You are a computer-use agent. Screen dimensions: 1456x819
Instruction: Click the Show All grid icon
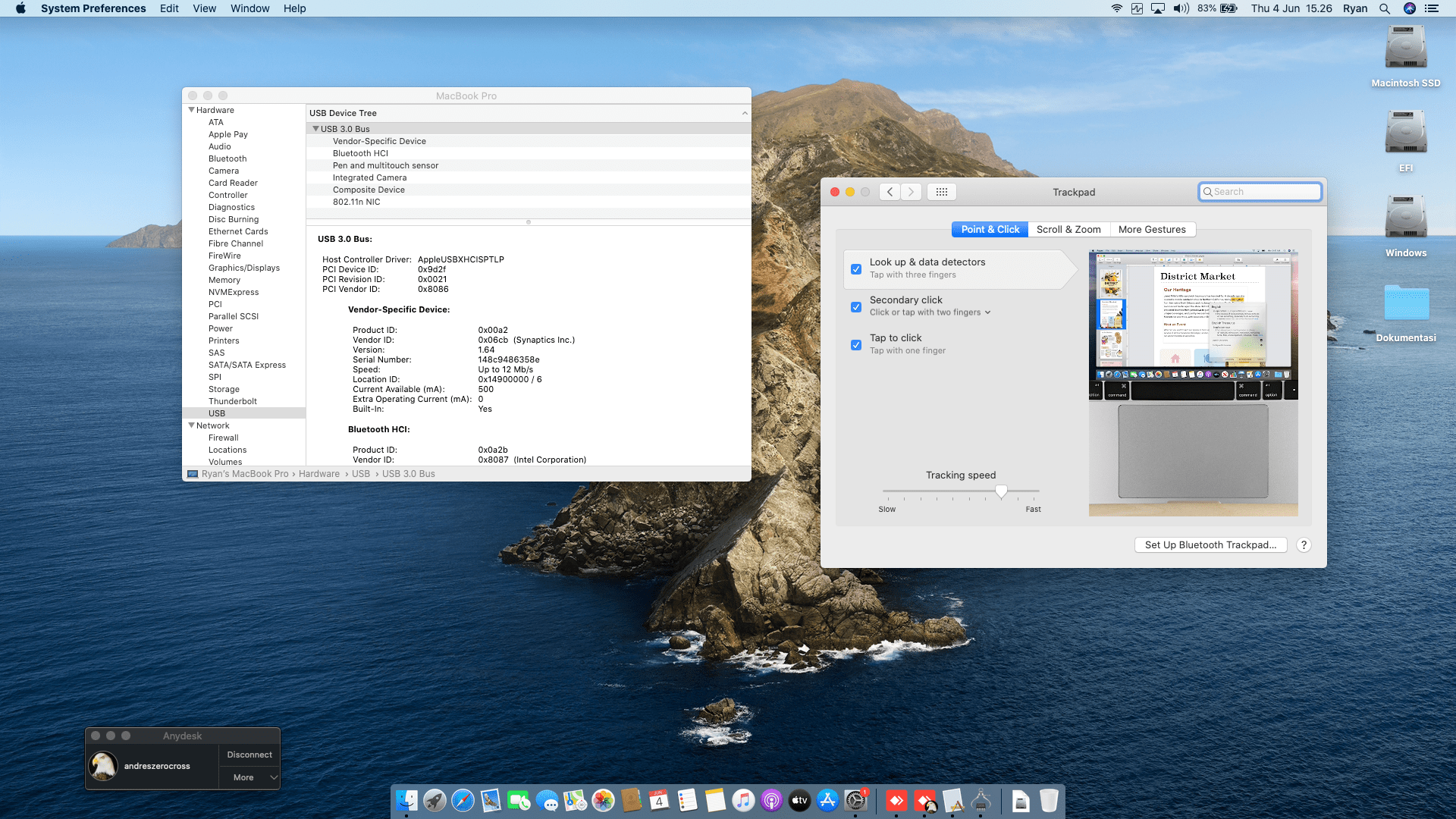[x=941, y=192]
